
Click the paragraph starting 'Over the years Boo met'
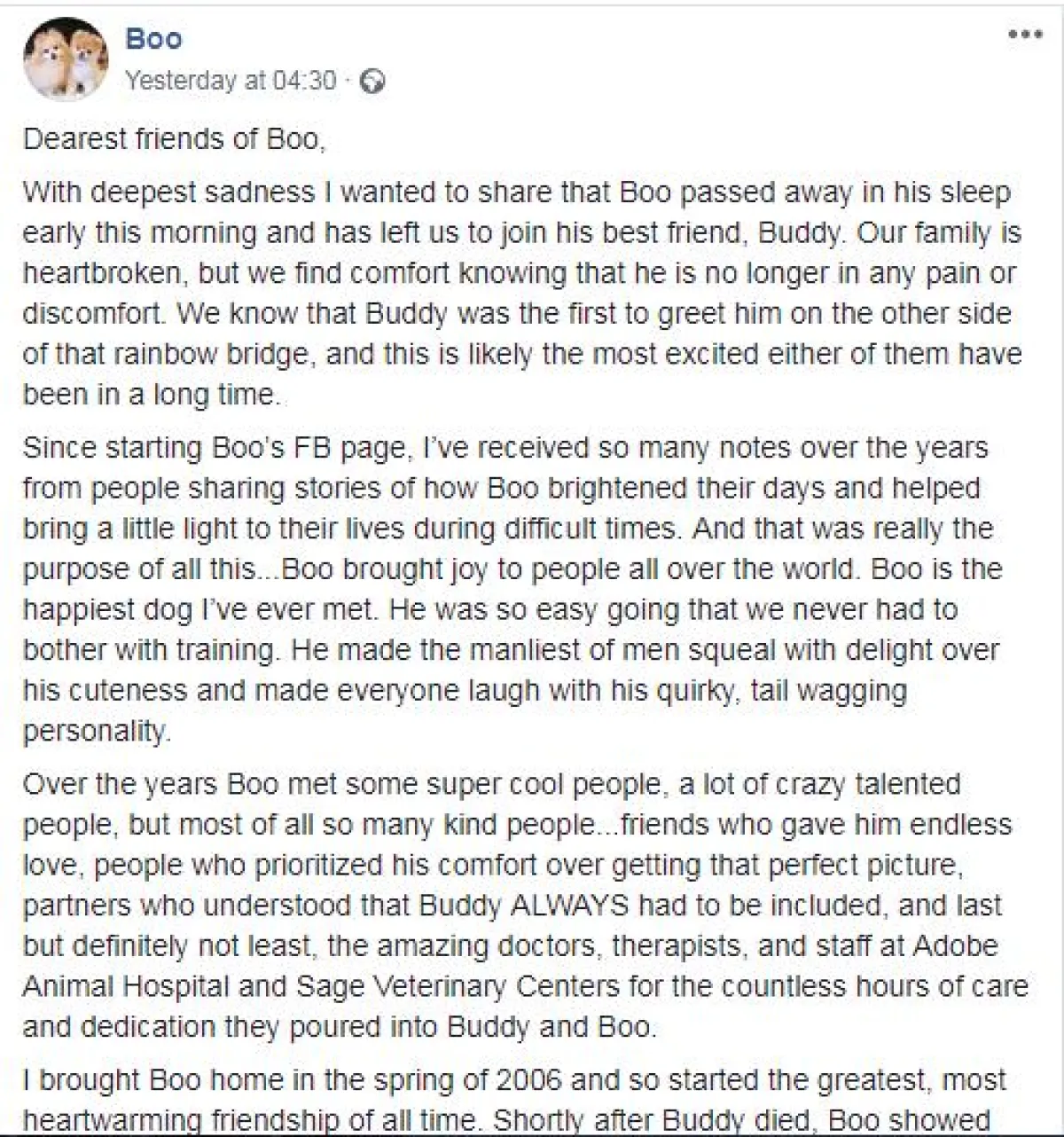(x=523, y=905)
